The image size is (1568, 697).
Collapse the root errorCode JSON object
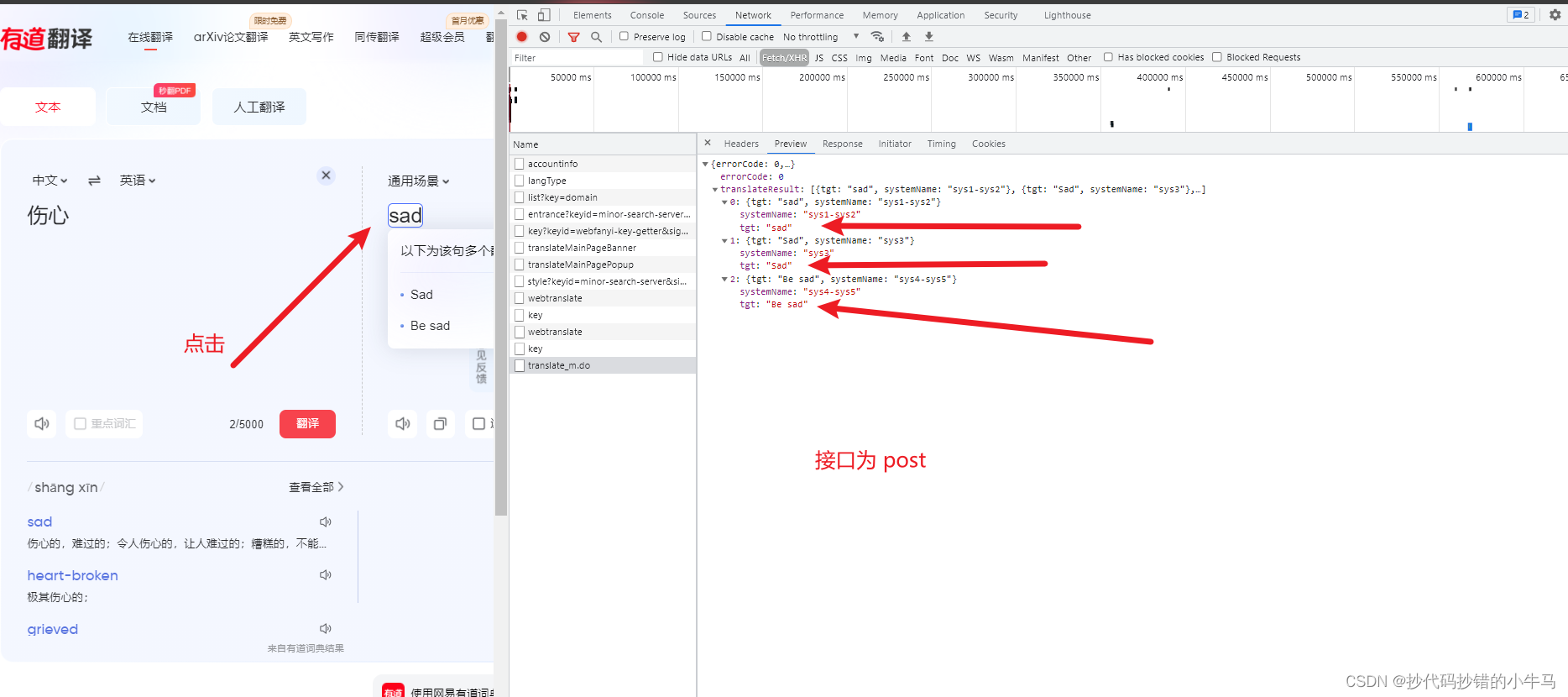pyautogui.click(x=706, y=164)
